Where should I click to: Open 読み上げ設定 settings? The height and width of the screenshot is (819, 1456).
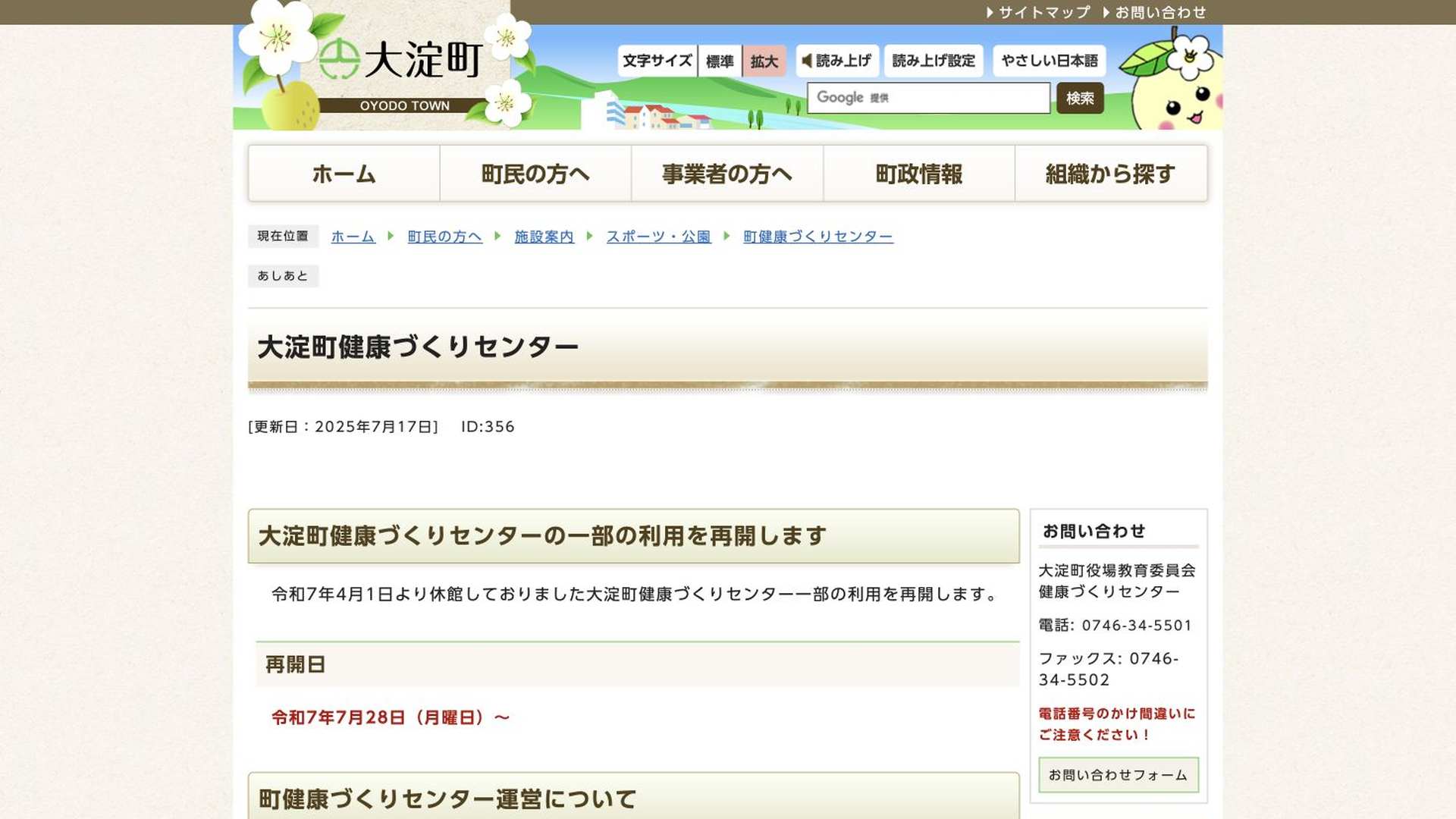point(934,61)
